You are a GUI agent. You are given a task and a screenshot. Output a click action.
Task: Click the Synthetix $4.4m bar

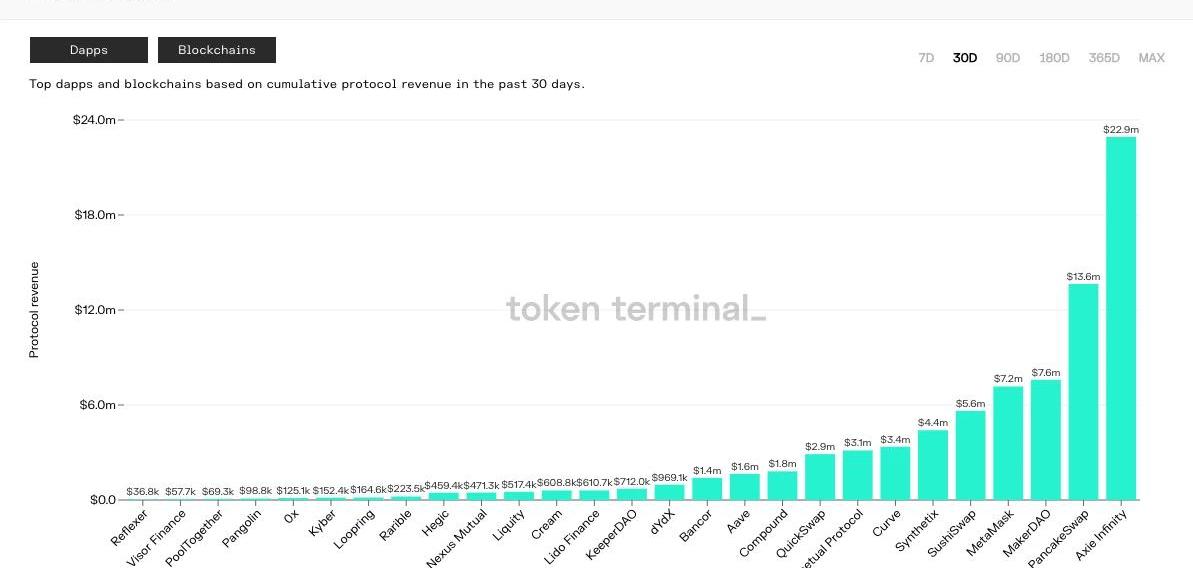(x=932, y=465)
